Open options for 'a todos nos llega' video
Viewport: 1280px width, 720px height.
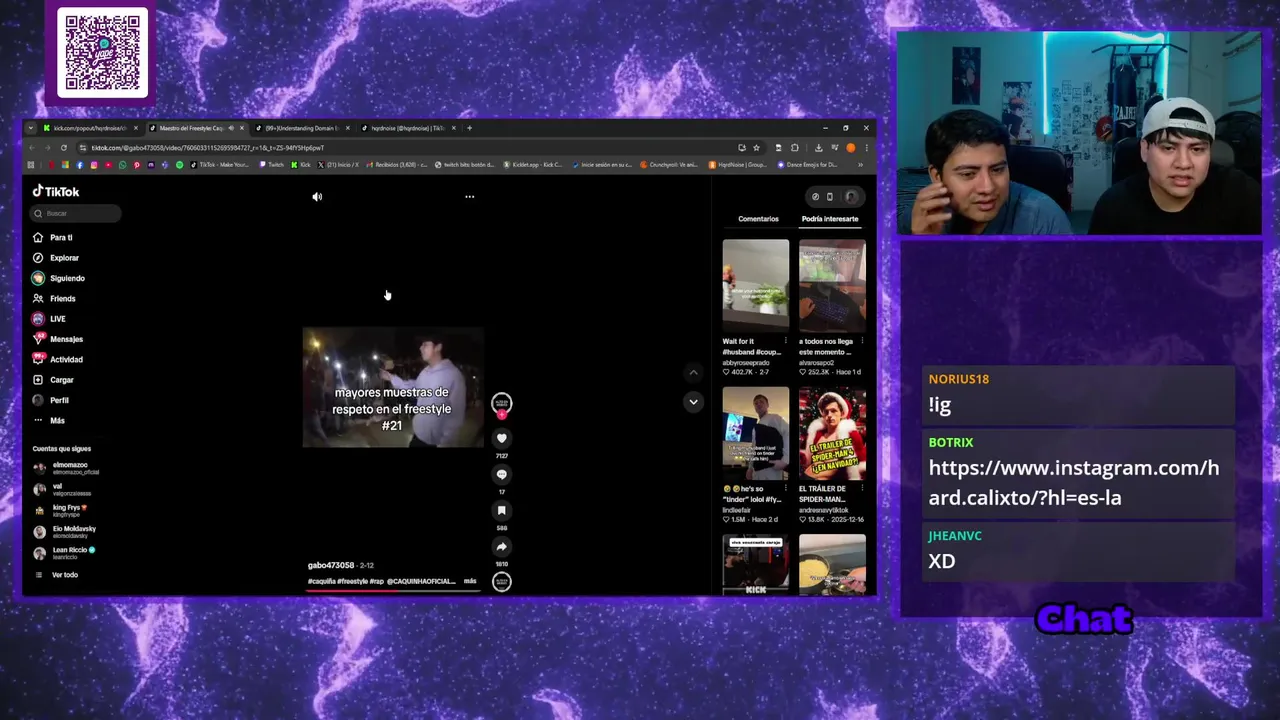tap(862, 341)
